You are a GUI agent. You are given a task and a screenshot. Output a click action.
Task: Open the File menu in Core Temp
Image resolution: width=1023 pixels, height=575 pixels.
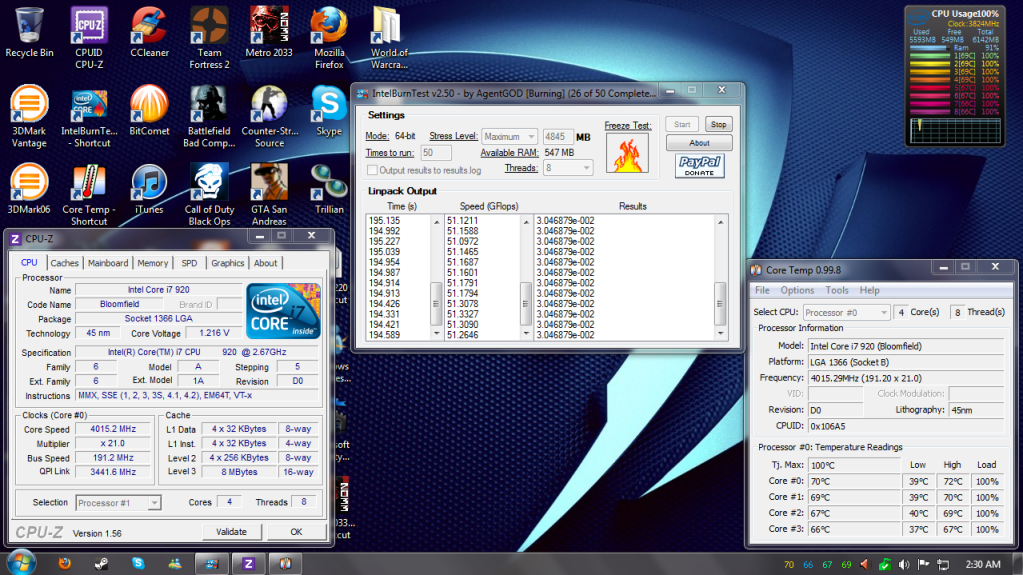762,290
